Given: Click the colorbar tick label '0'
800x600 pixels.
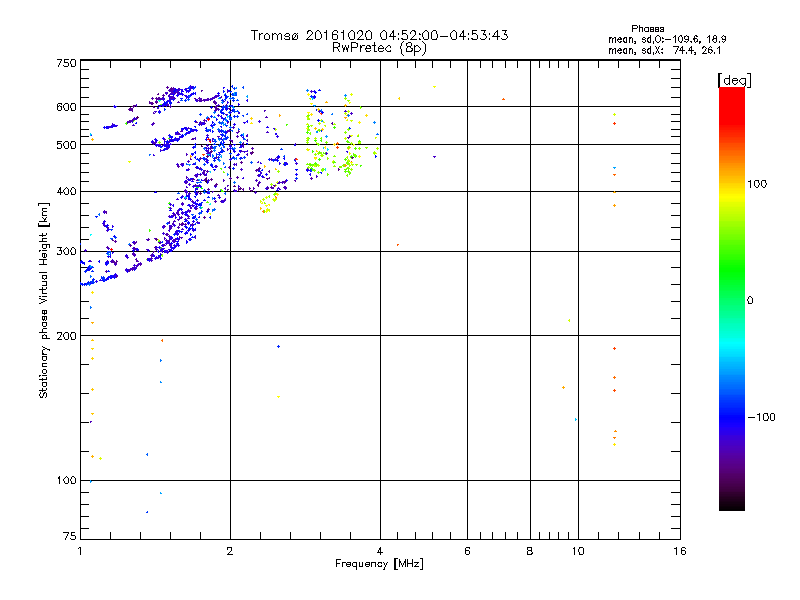Looking at the screenshot, I should click(750, 300).
